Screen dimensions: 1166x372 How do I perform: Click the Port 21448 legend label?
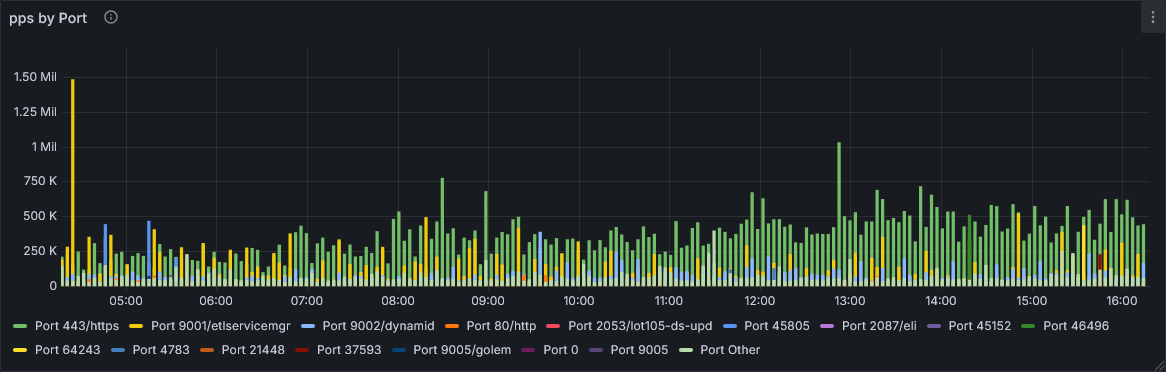pos(253,350)
